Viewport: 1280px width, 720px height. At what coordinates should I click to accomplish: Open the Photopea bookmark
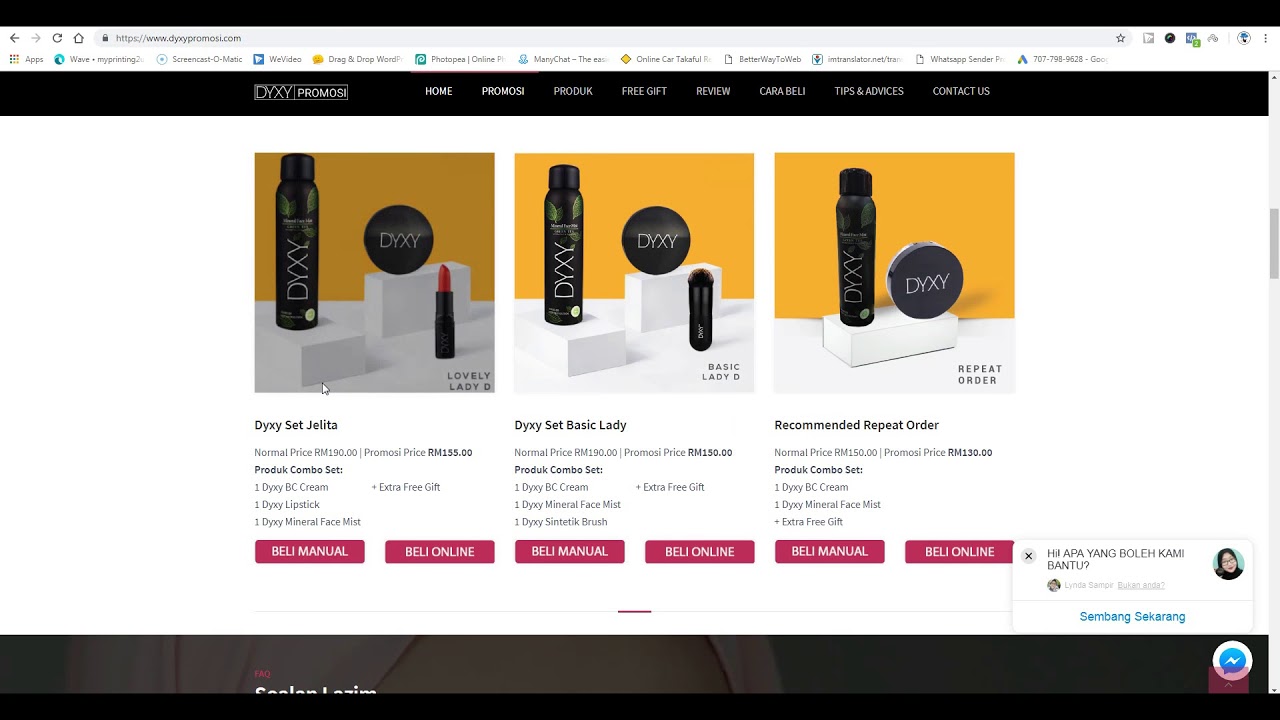[460, 59]
